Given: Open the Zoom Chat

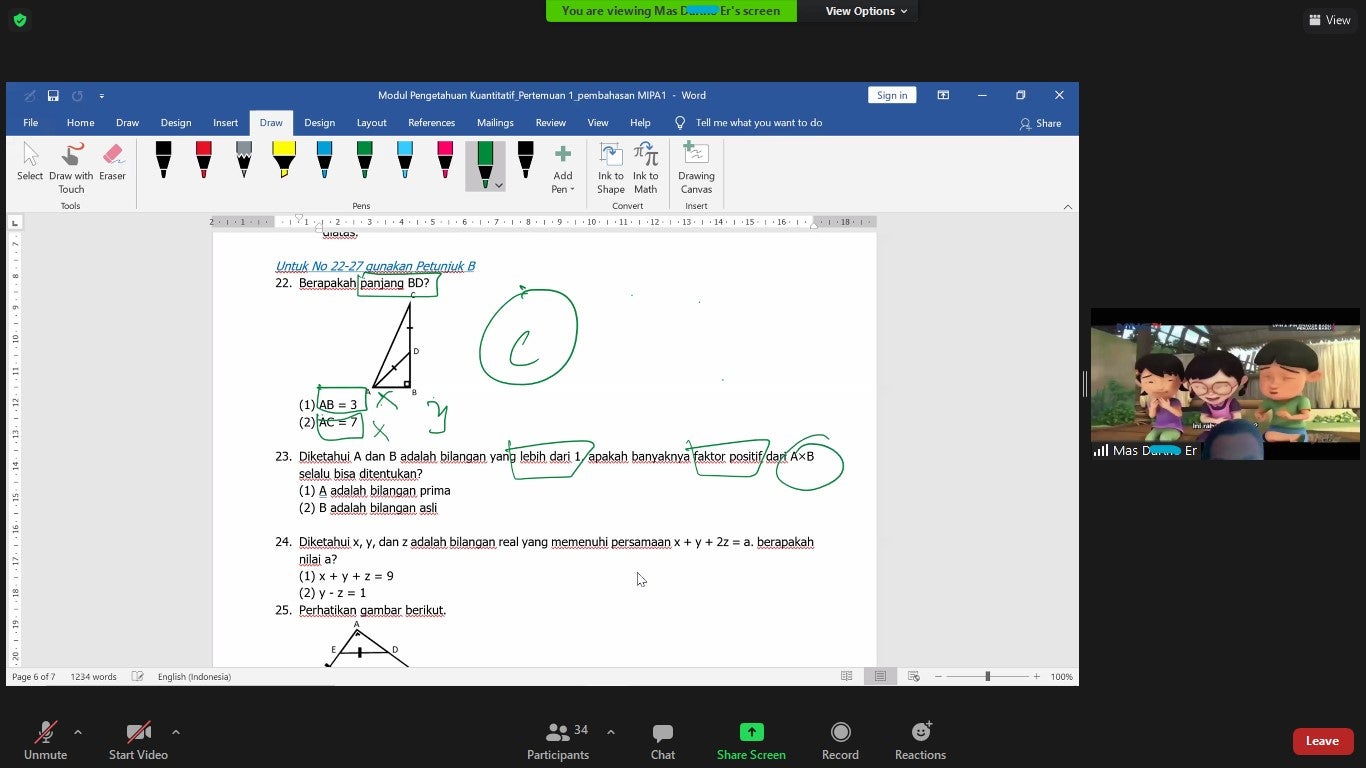Looking at the screenshot, I should (662, 741).
